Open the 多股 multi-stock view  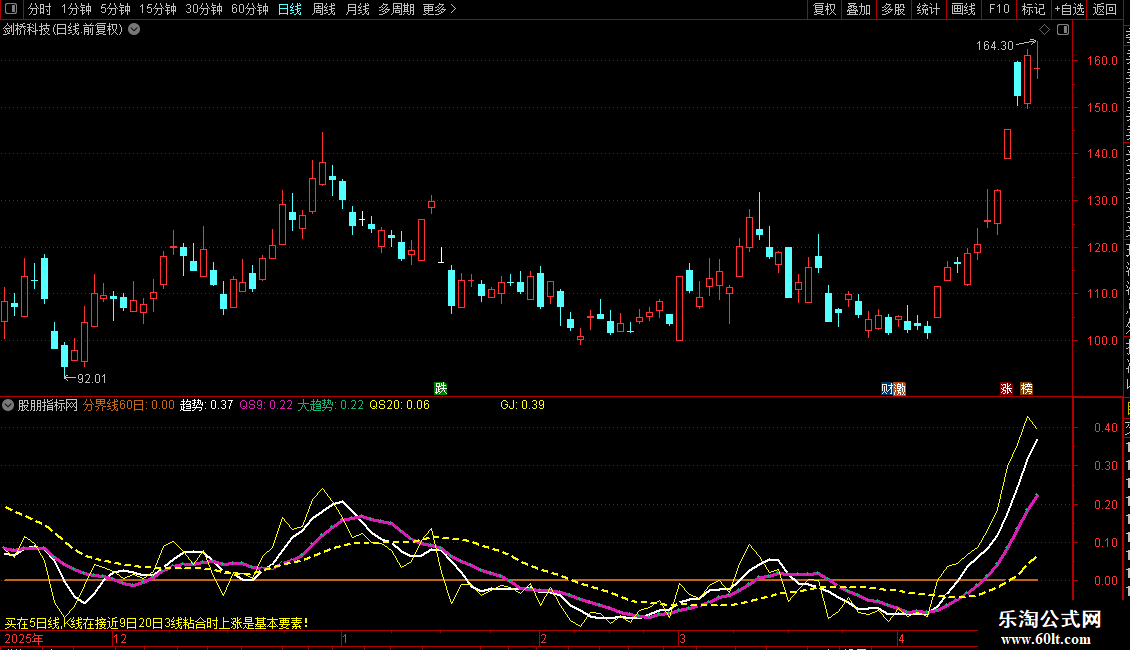pos(893,9)
